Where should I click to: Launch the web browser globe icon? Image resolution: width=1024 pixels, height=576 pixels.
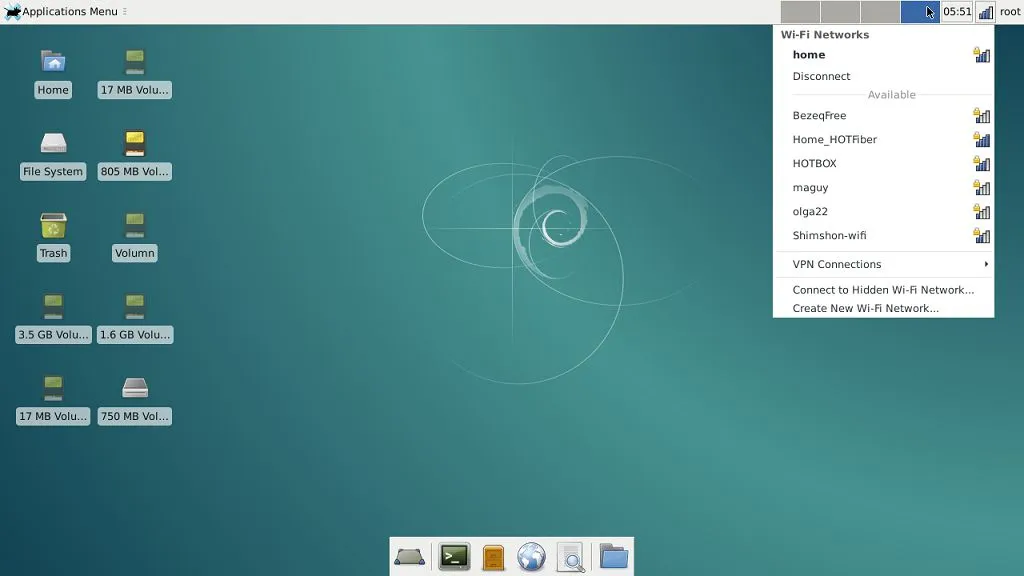[x=531, y=556]
